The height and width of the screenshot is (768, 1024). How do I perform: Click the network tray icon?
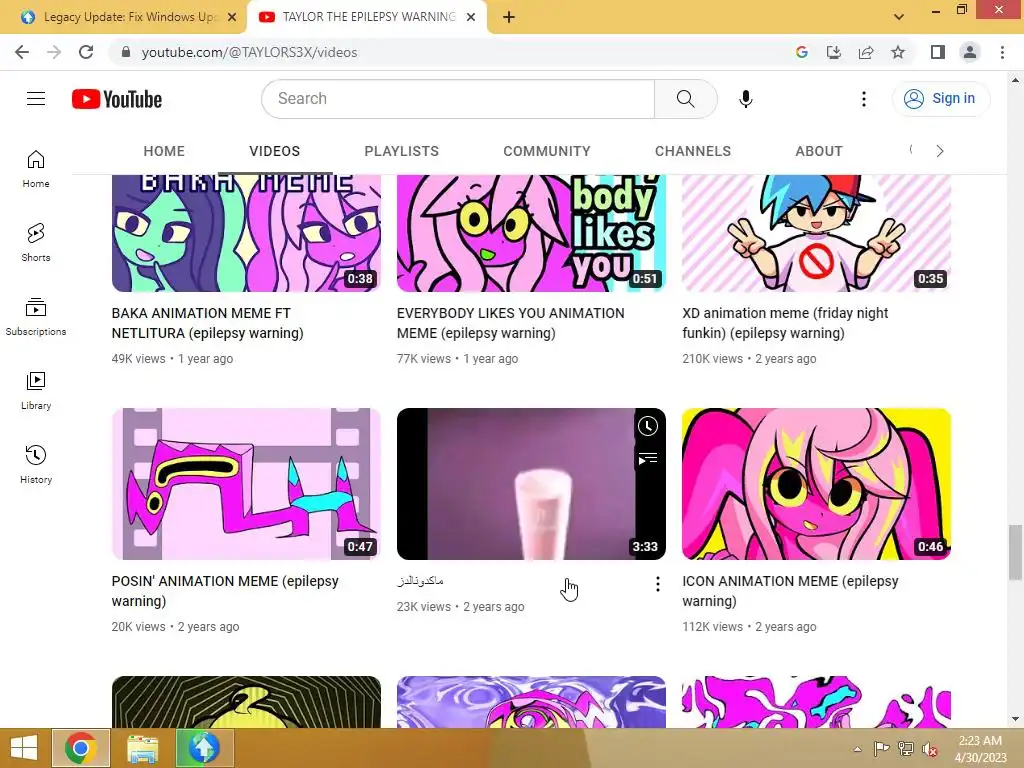click(x=906, y=749)
